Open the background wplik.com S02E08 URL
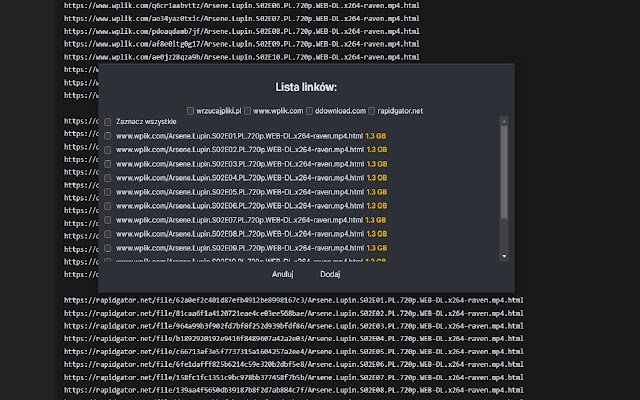Image resolution: width=640 pixels, height=400 pixels. point(242,31)
